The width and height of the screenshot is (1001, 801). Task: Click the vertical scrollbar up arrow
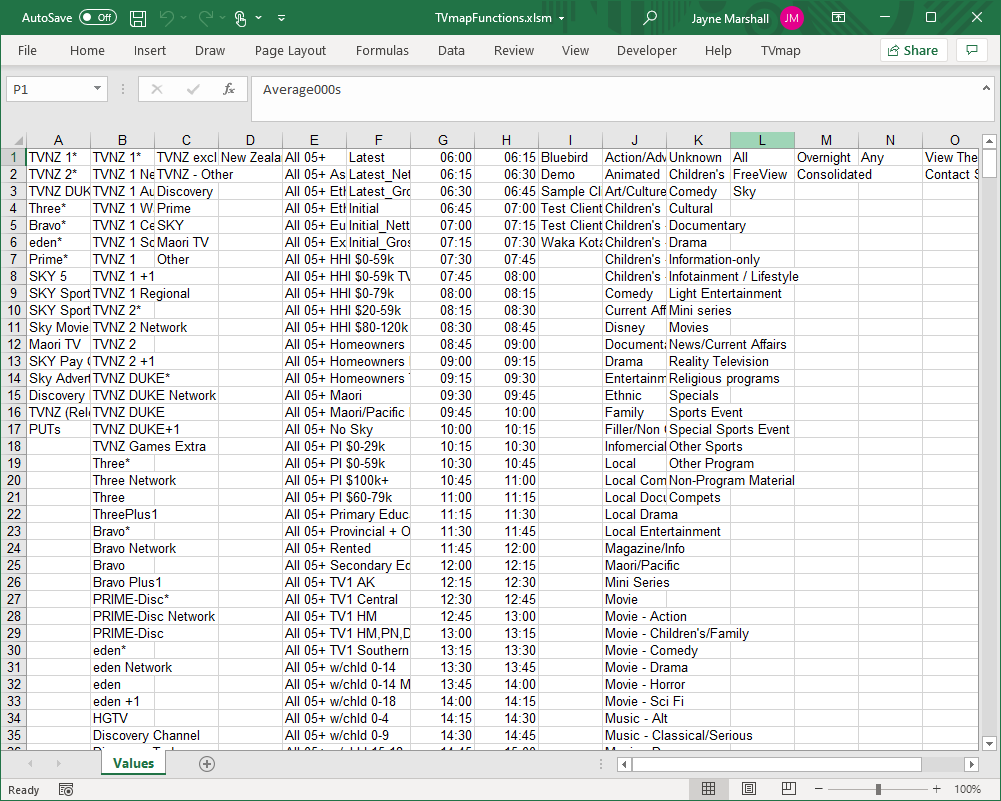point(989,141)
